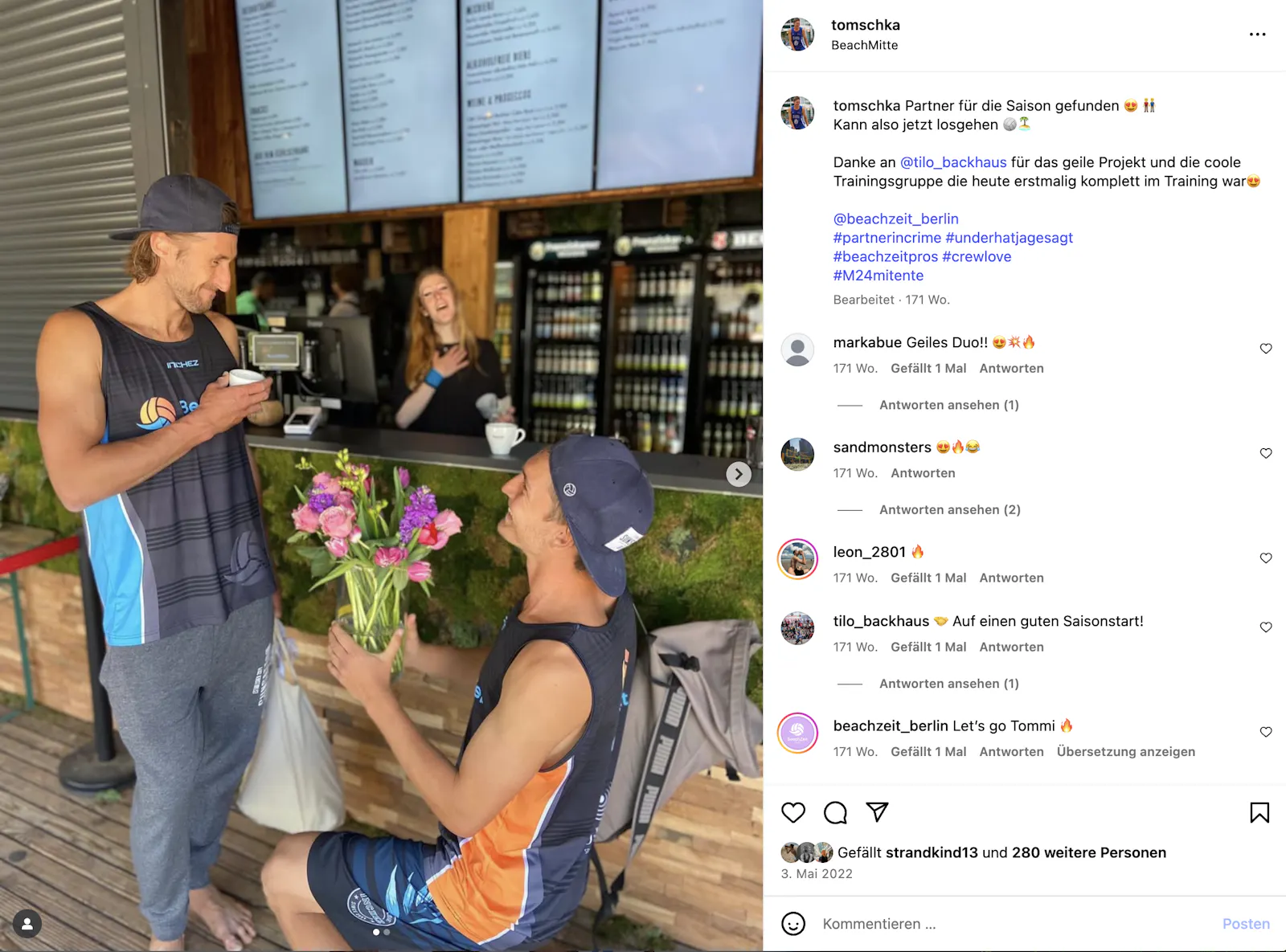Screen dimensions: 1286x952
Task: Like the post with heart icon
Action: [x=793, y=813]
